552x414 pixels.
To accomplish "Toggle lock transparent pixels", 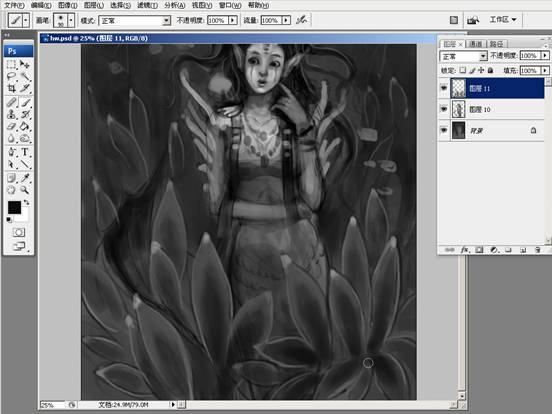I will click(x=463, y=70).
